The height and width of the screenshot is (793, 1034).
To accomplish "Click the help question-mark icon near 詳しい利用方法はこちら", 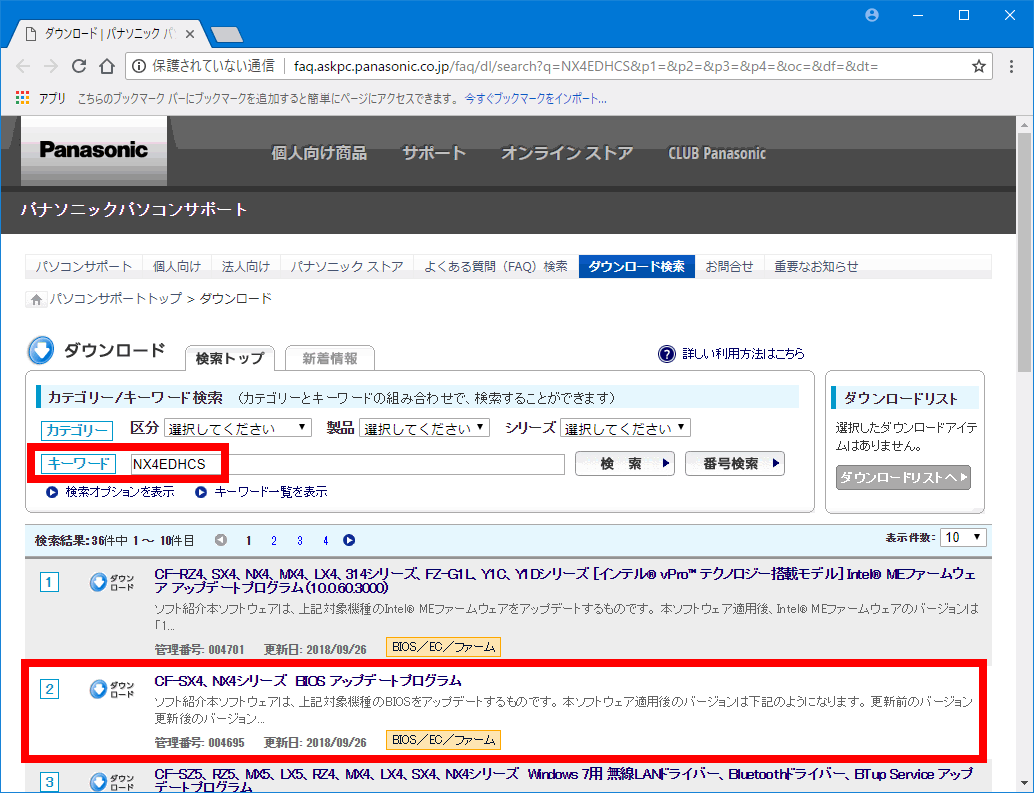I will pyautogui.click(x=666, y=353).
